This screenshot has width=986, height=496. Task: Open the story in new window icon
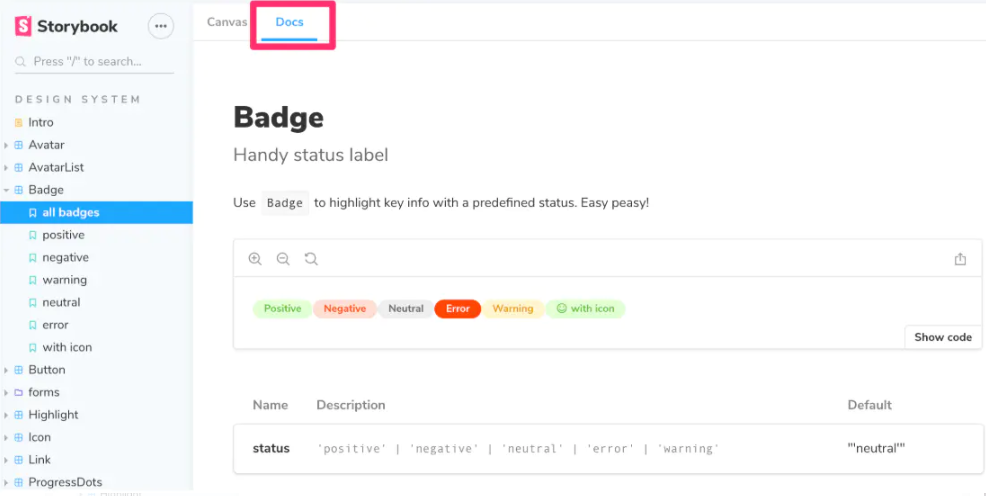(x=960, y=259)
